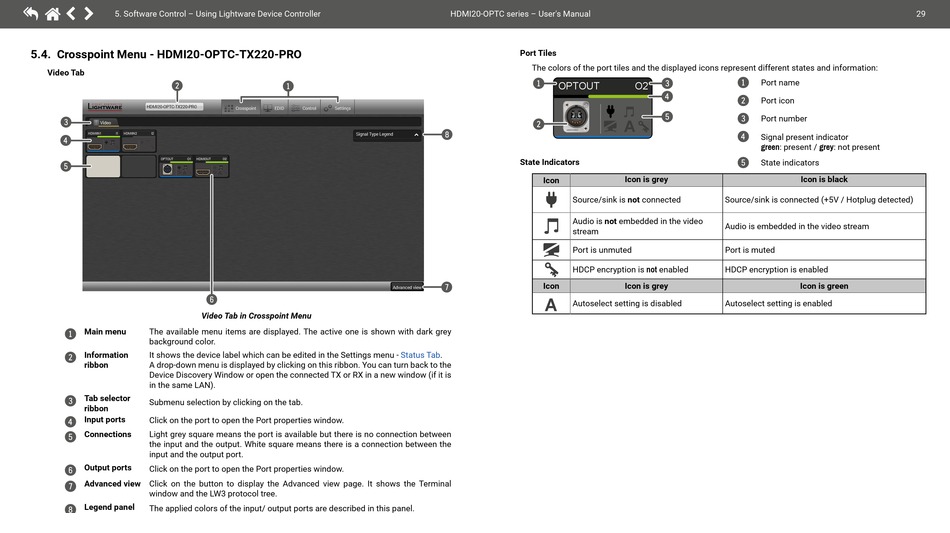Click the 'Signal present indicator' legend entry

[x=804, y=137]
